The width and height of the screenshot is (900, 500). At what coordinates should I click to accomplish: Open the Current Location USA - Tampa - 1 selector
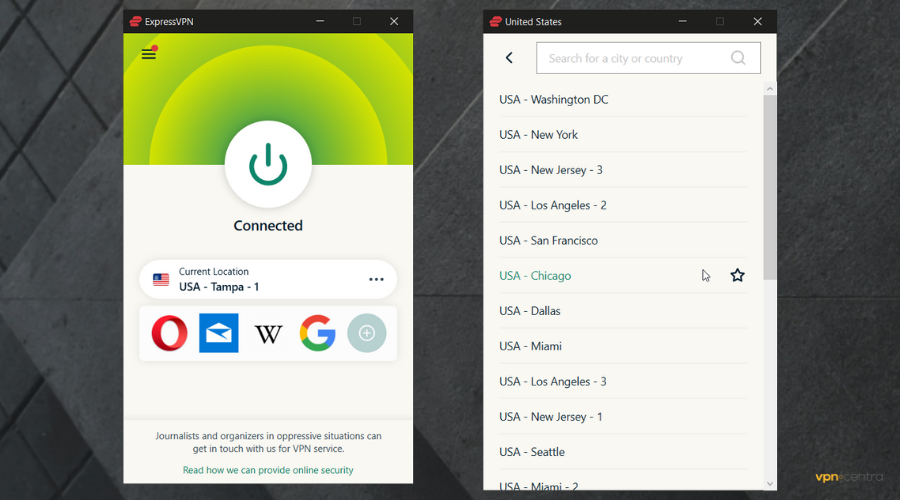point(268,280)
